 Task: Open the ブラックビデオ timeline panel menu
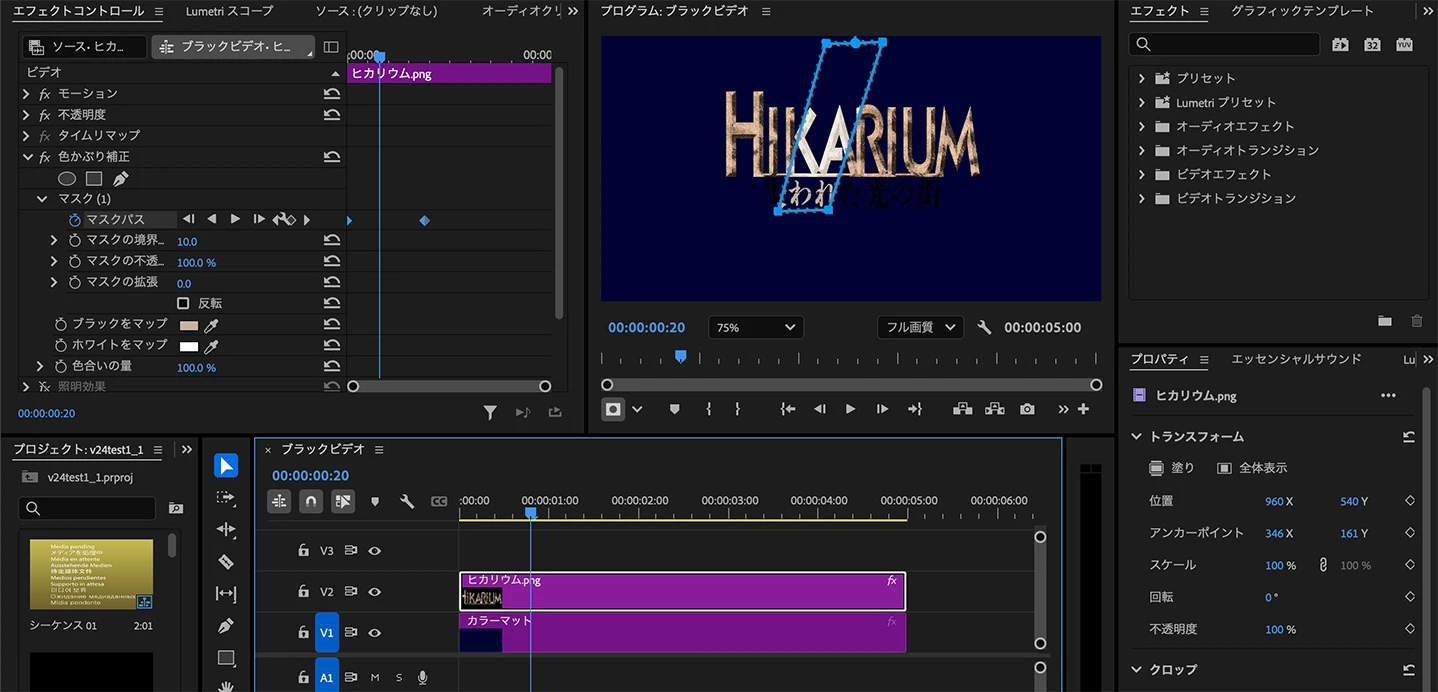(378, 450)
